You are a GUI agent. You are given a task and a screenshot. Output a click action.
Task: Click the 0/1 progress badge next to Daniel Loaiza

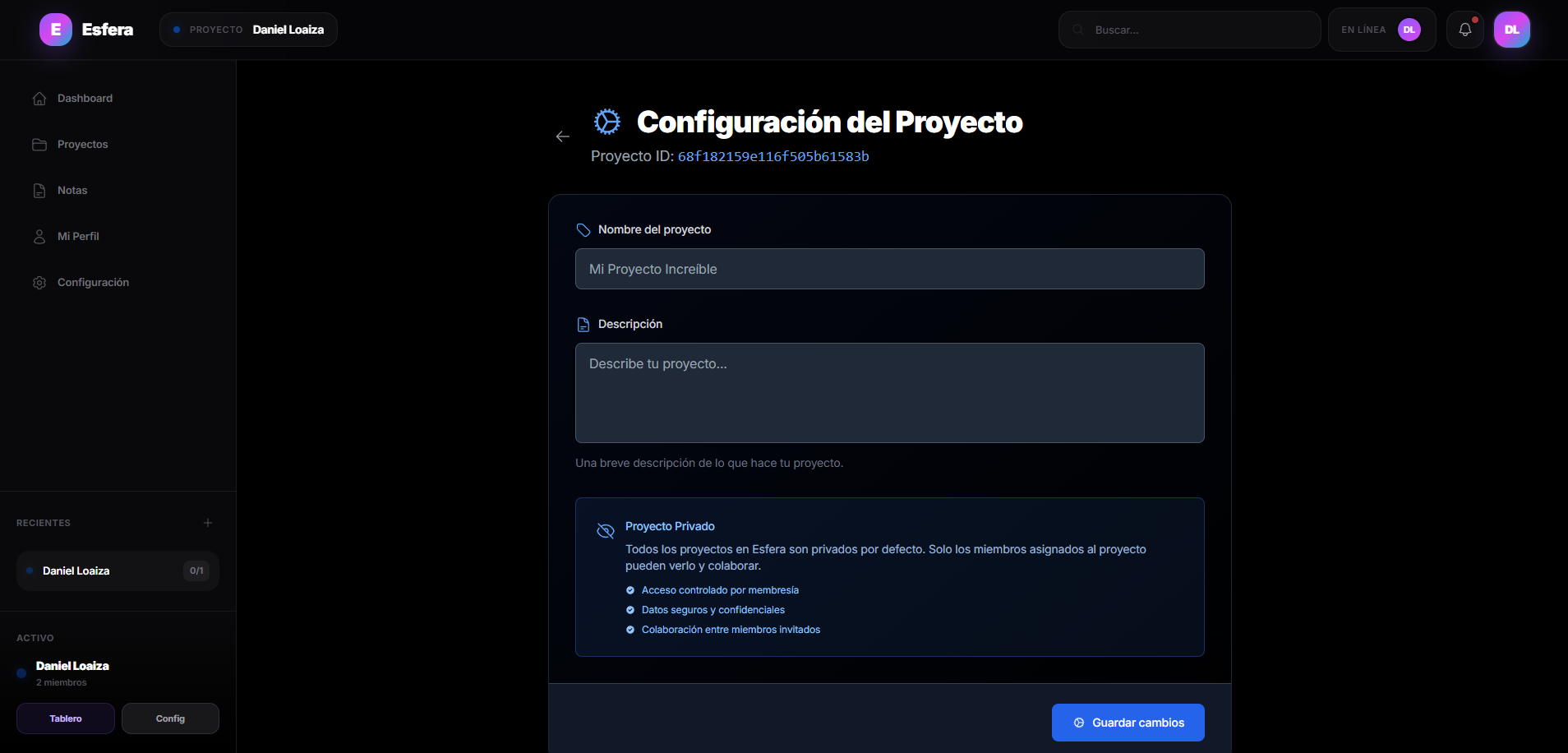196,570
